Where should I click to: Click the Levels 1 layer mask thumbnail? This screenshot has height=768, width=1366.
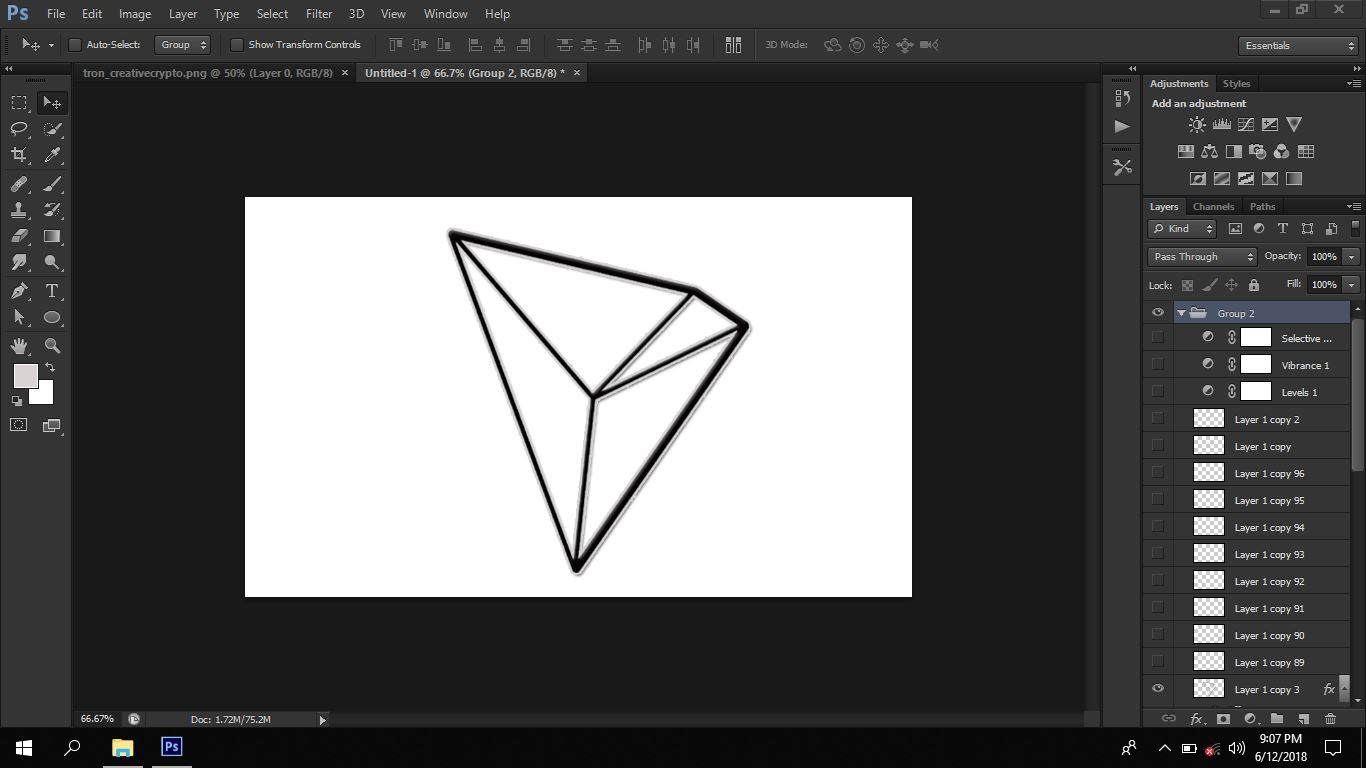[1255, 391]
